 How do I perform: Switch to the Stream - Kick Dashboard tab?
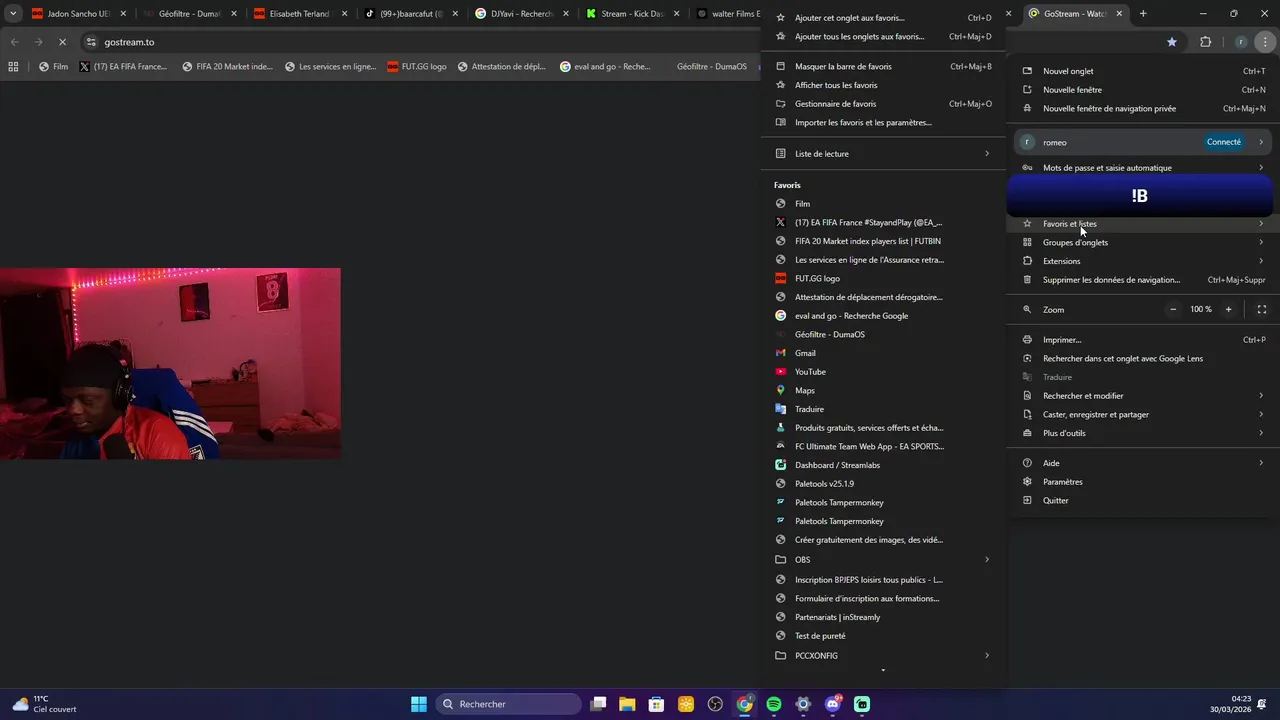pos(631,14)
